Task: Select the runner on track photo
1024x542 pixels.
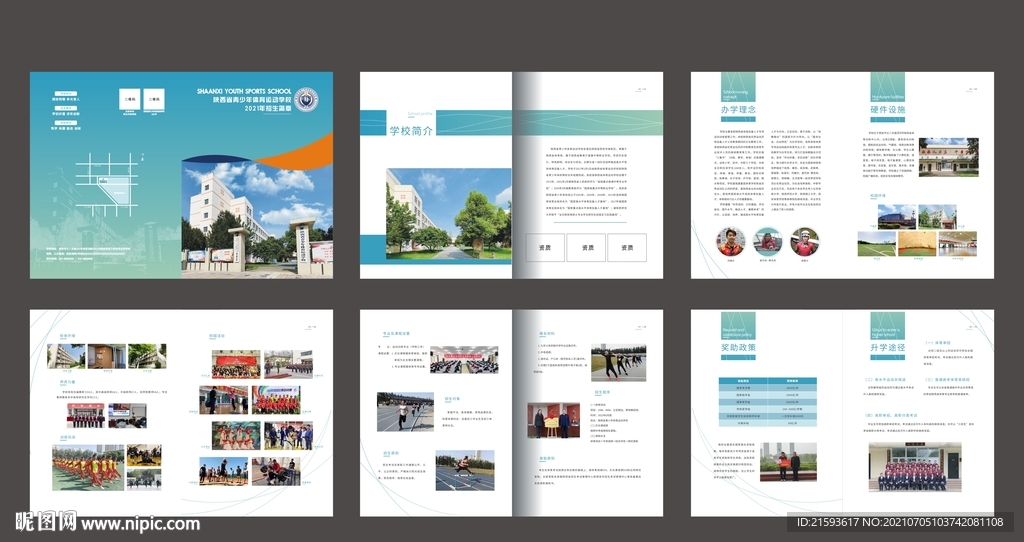Action: 405,412
